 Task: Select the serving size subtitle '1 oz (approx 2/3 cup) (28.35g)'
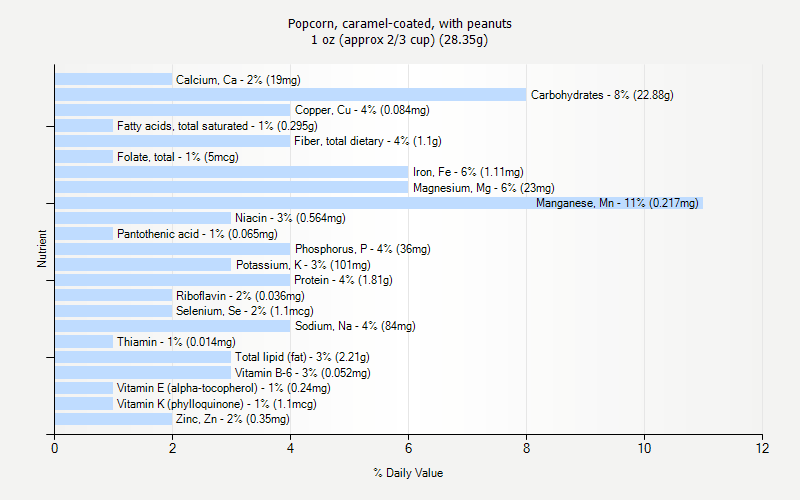399,40
